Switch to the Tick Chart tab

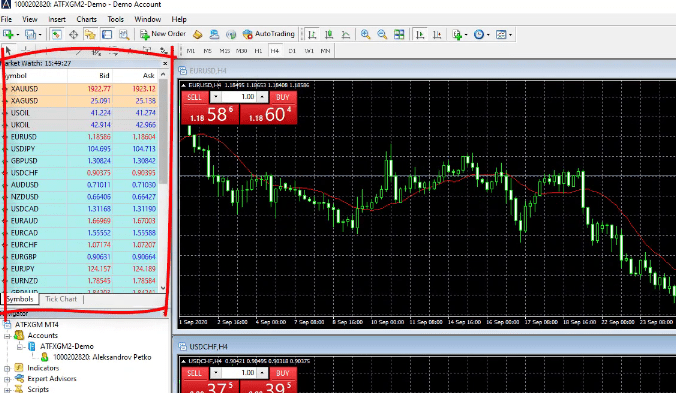61,299
